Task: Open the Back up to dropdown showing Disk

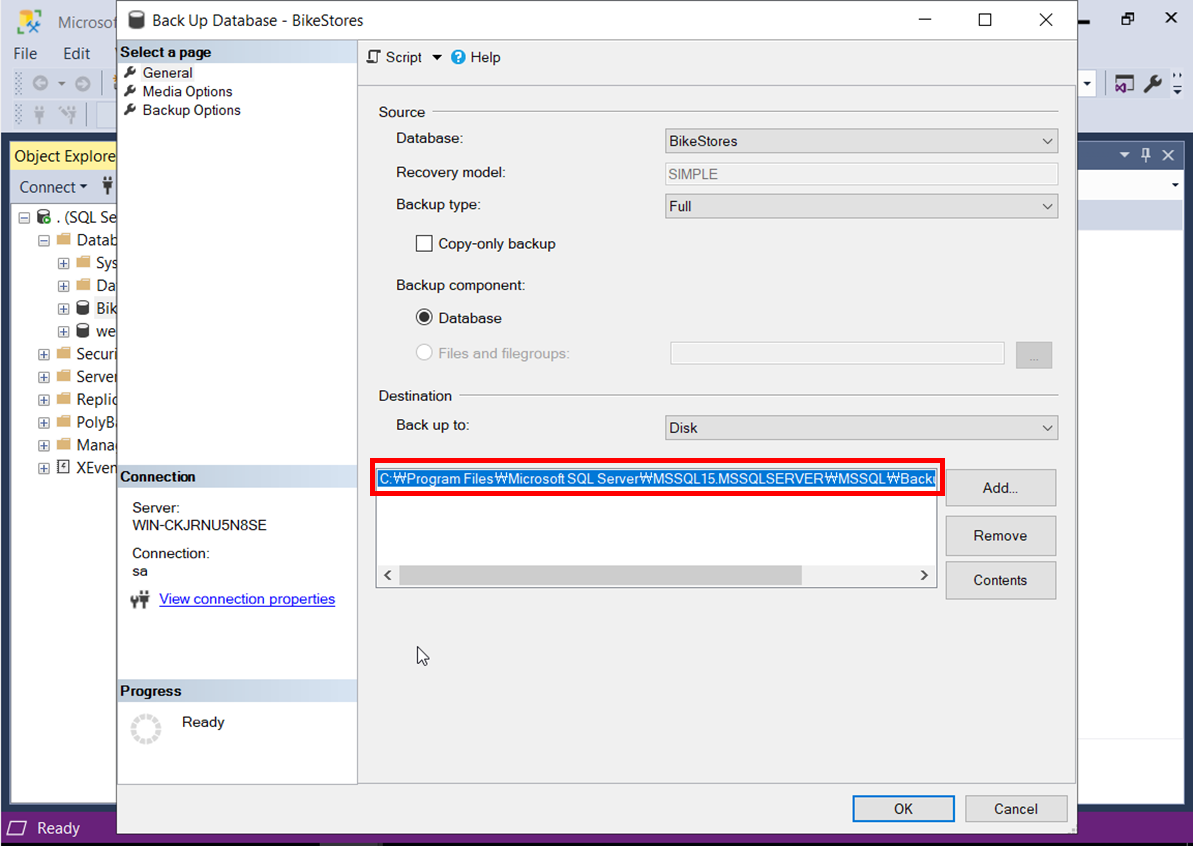Action: point(861,428)
